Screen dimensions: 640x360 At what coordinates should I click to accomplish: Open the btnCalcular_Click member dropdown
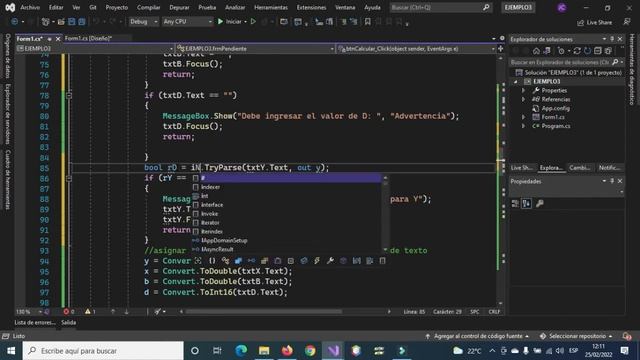click(416, 49)
